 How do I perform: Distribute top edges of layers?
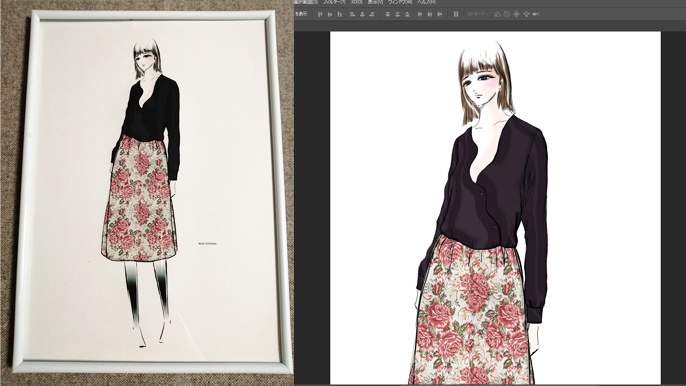coord(388,14)
